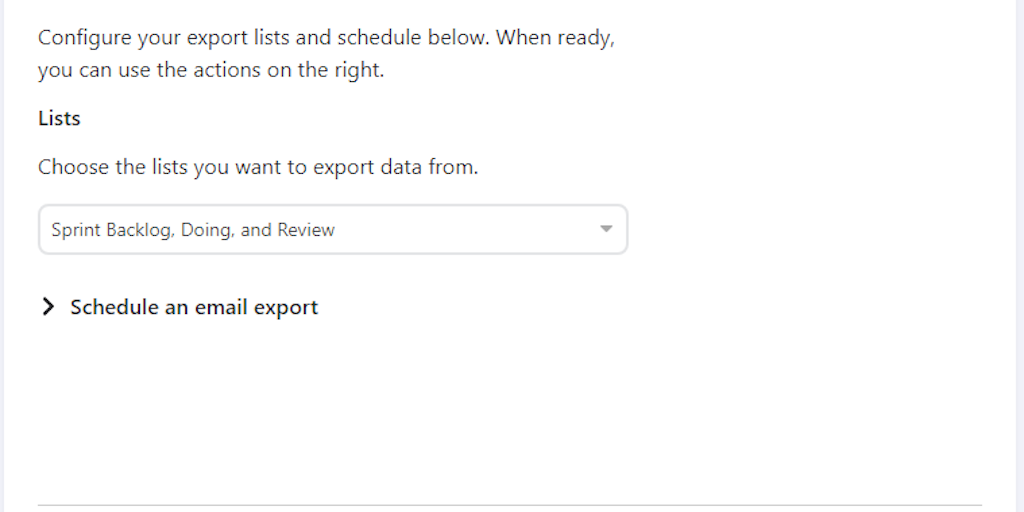Click the word 'Schedule' in the expander heading
Viewport: 1024px width, 512px height.
point(114,307)
